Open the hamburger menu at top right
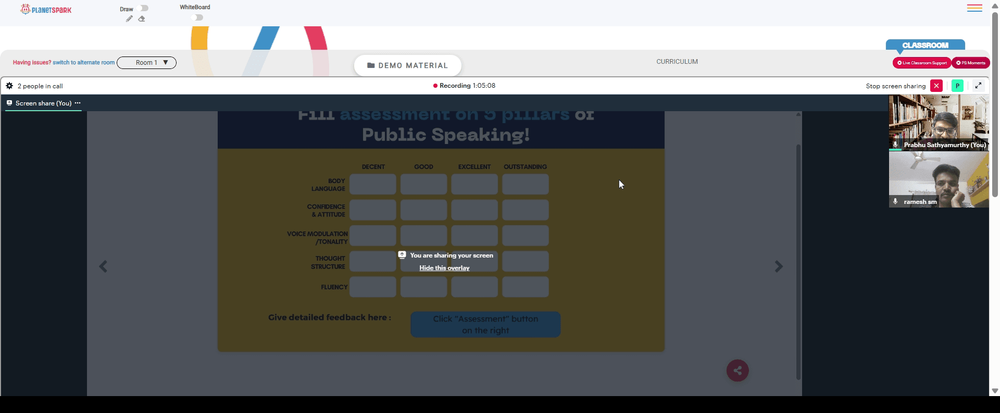This screenshot has height=413, width=1000. click(974, 8)
